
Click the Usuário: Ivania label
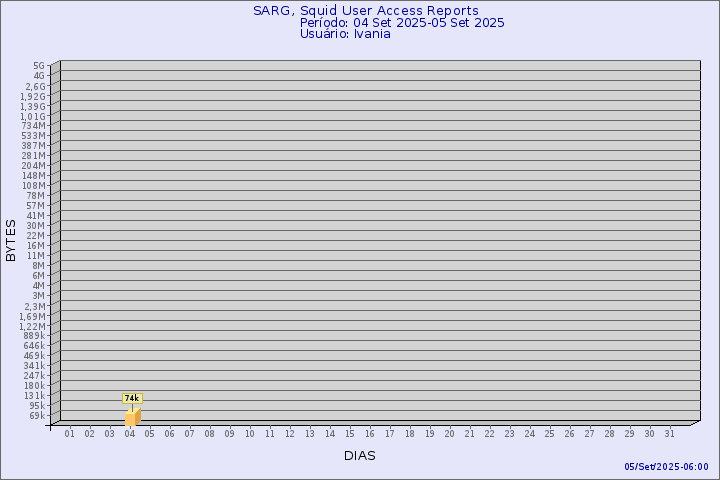[x=345, y=33]
